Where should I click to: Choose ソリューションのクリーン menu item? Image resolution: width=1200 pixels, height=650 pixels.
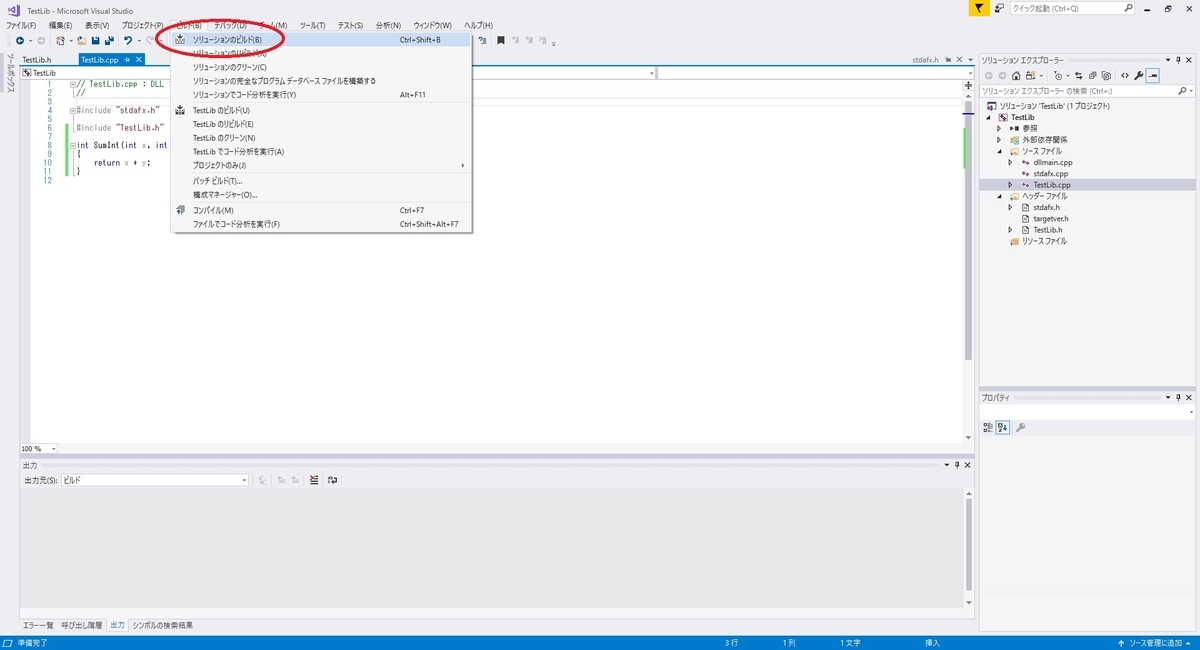[x=321, y=67]
